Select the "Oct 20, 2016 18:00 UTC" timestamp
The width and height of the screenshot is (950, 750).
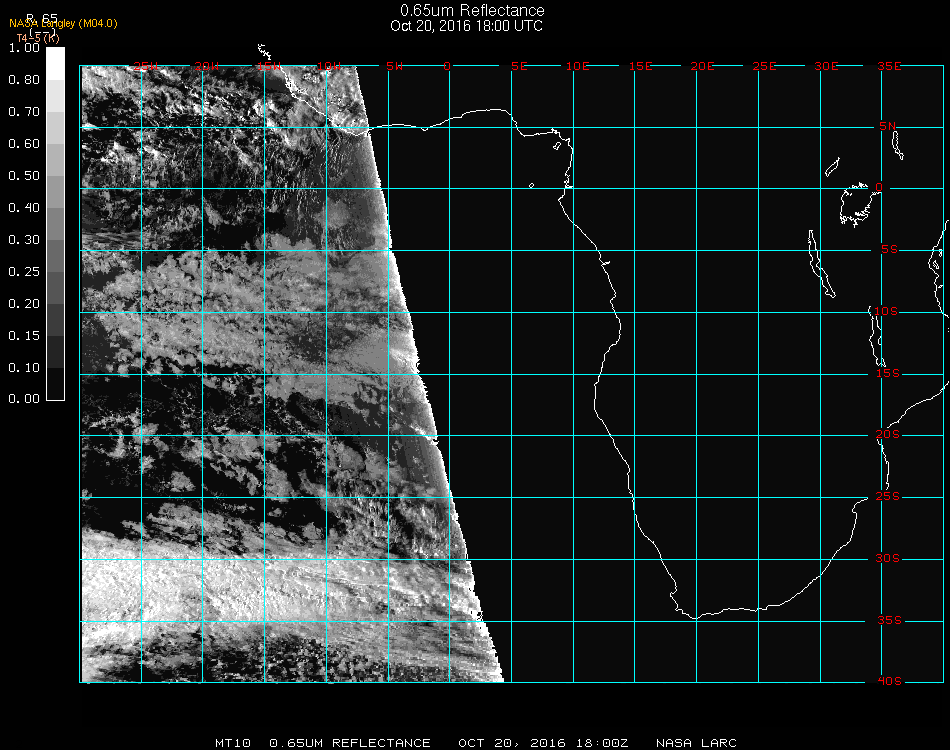pos(466,26)
